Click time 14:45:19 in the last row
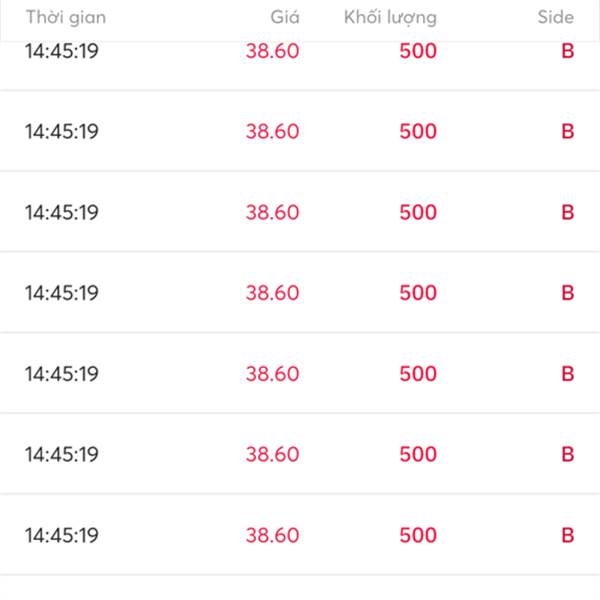Image resolution: width=600 pixels, height=600 pixels. pyautogui.click(x=62, y=535)
